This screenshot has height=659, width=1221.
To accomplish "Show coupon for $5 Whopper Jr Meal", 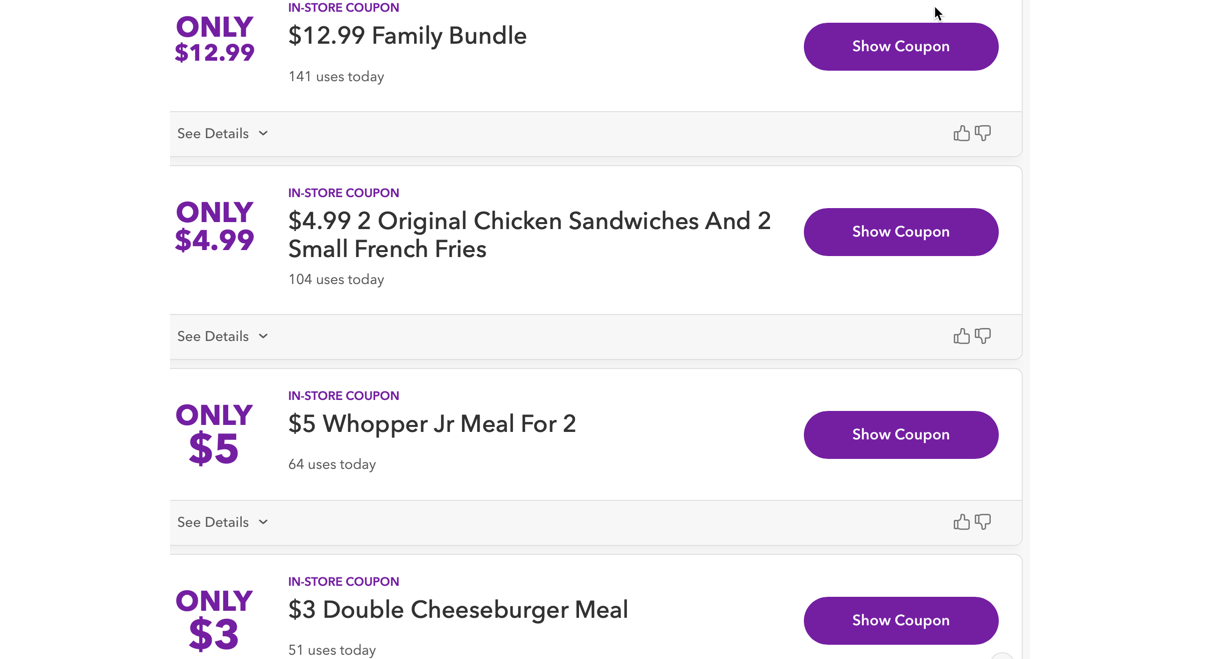I will coord(900,435).
